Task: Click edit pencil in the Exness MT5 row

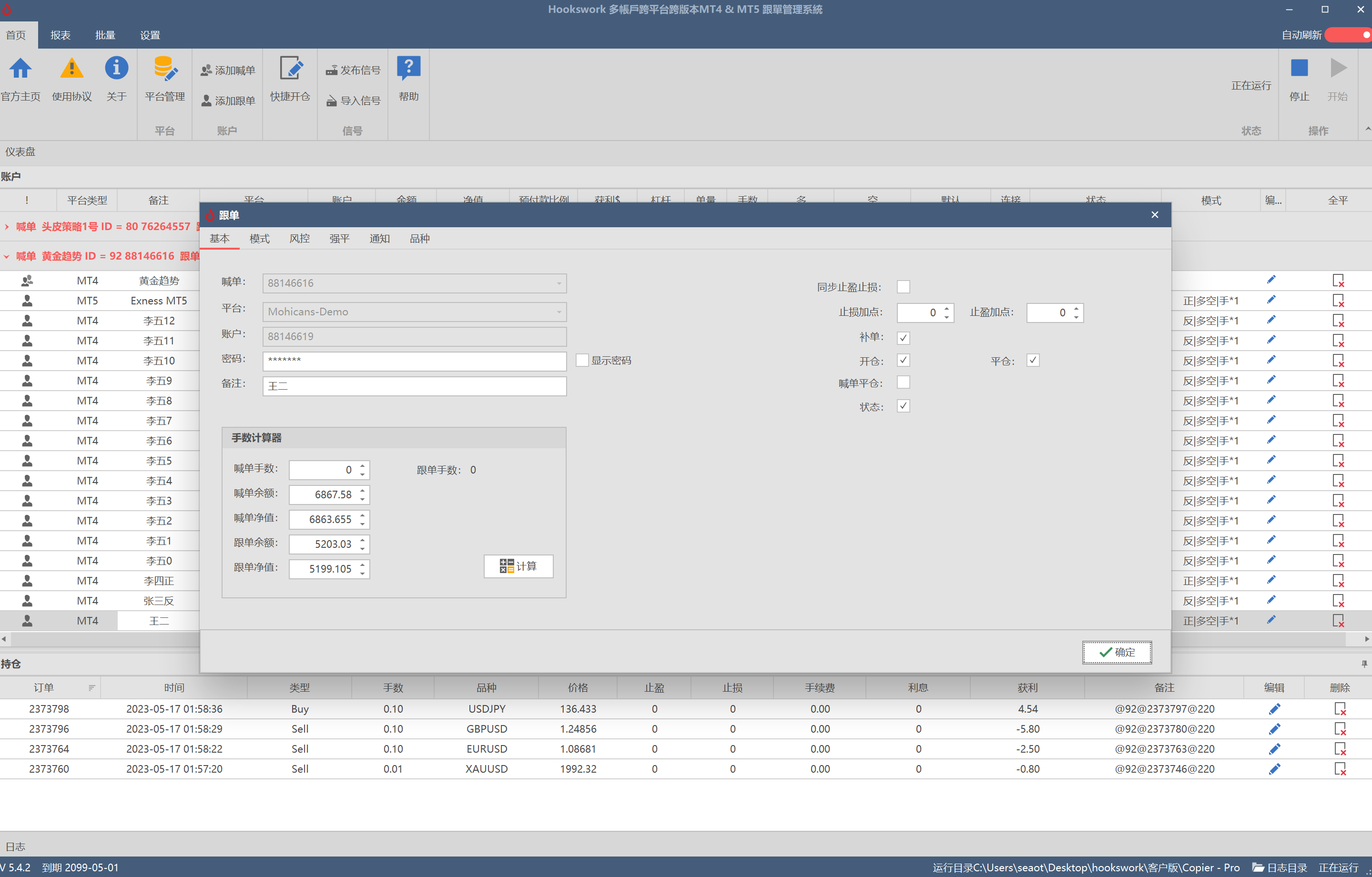Action: tap(1271, 300)
